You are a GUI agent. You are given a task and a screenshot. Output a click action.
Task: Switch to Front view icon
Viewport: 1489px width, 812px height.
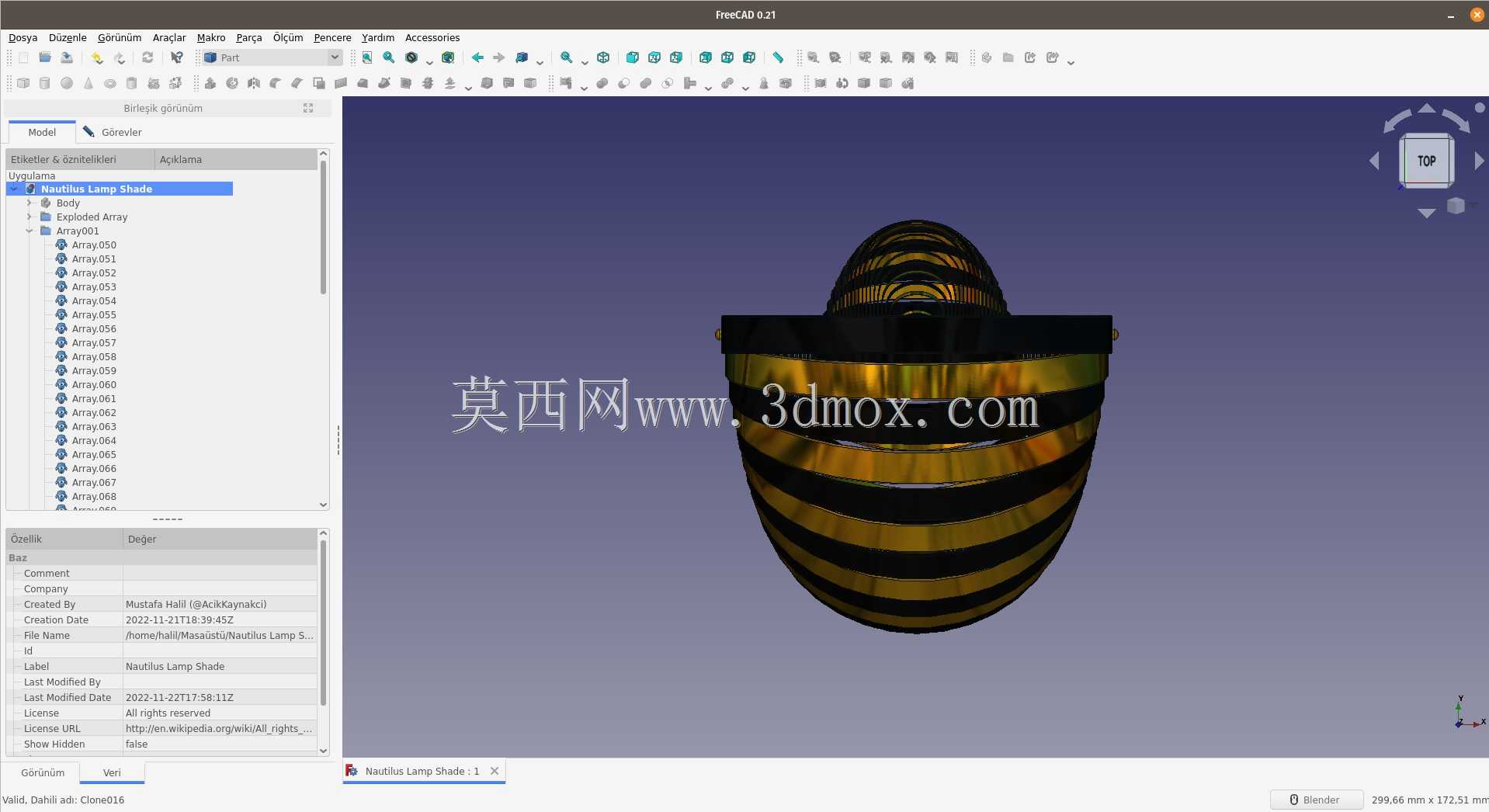pyautogui.click(x=633, y=57)
